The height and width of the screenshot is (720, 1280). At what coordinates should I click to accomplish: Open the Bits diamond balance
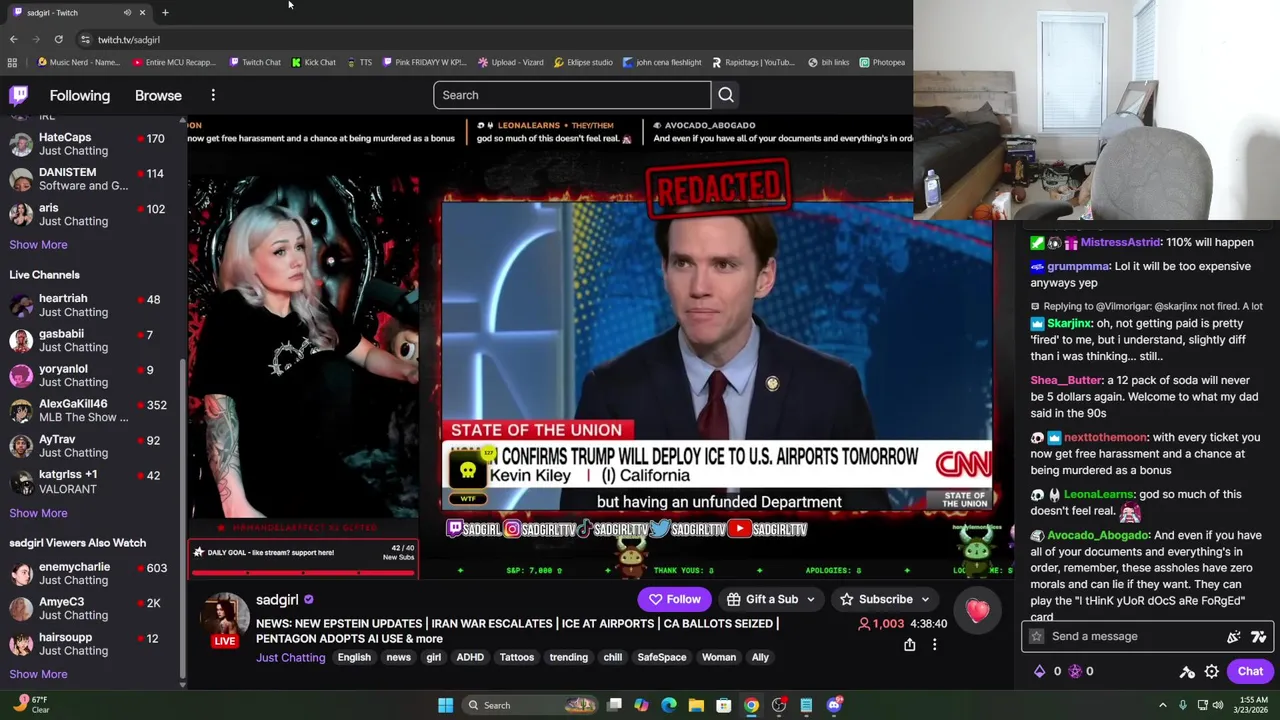coord(1039,671)
